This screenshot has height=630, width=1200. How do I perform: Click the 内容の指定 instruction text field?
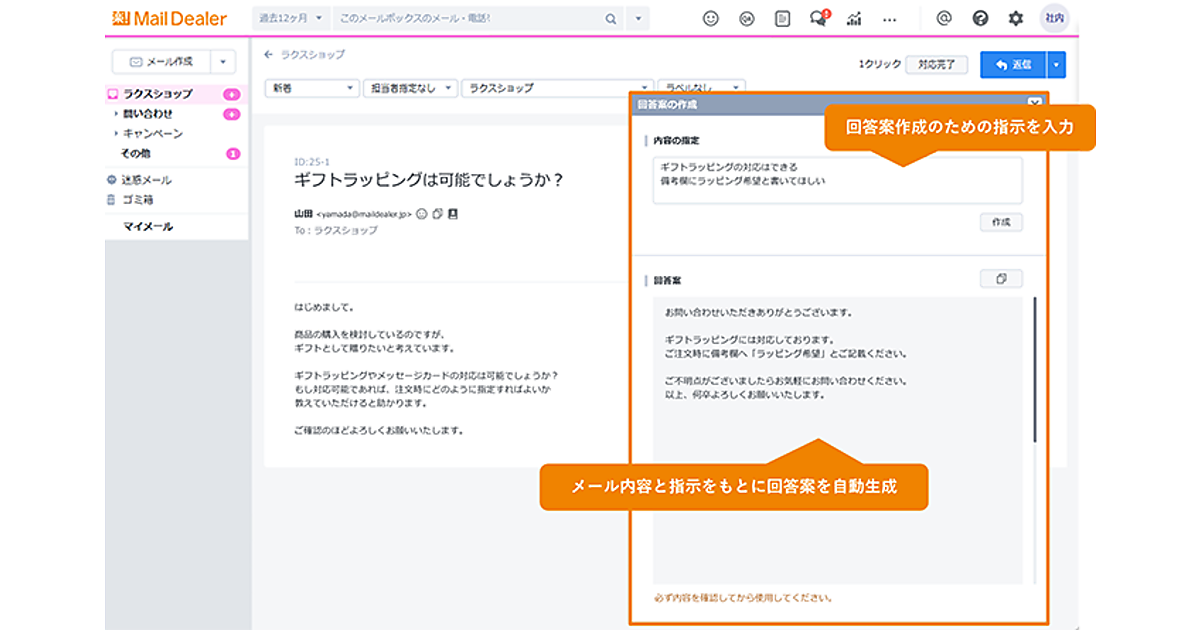pyautogui.click(x=837, y=180)
